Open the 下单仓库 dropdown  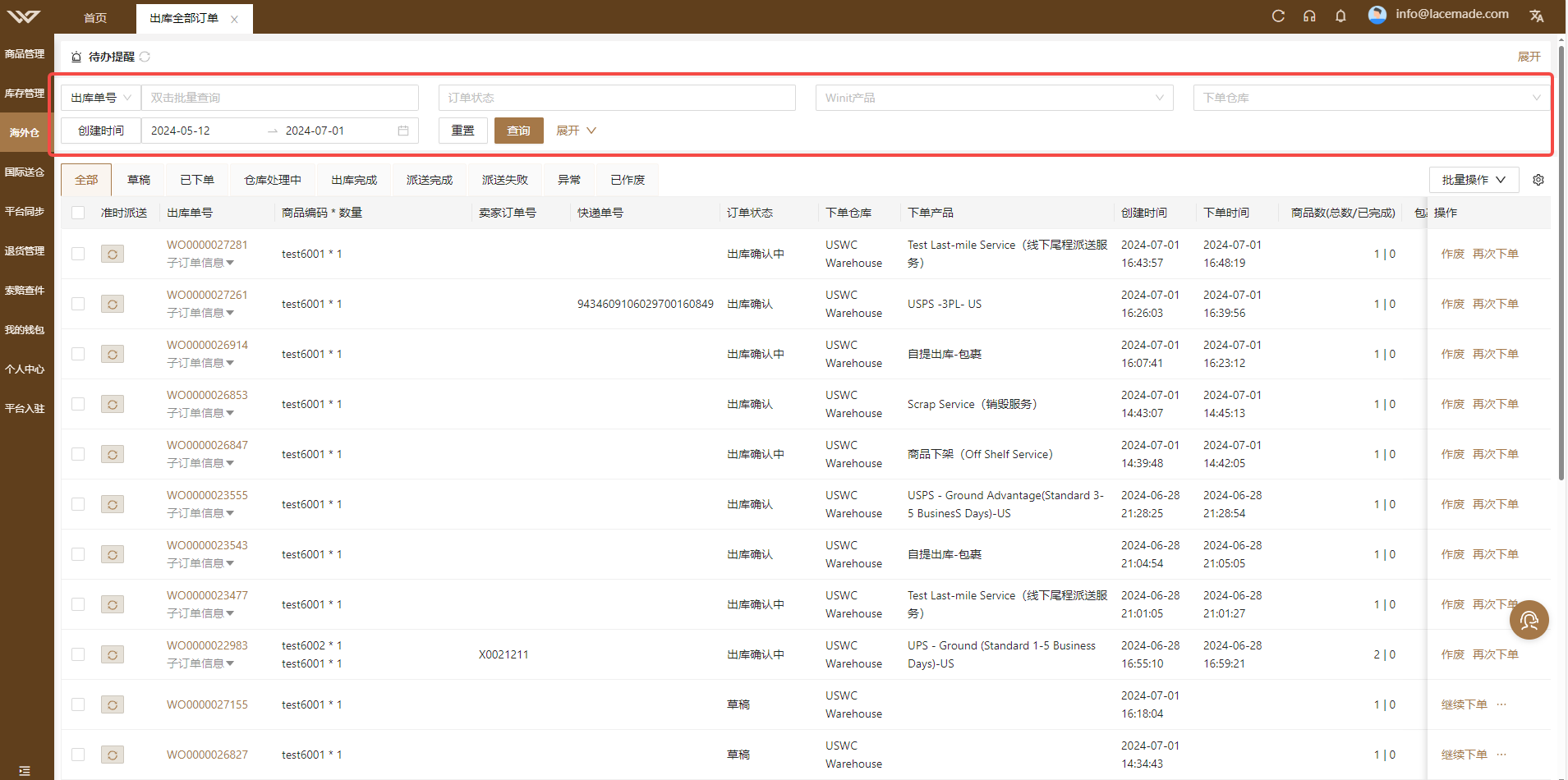tap(1371, 98)
